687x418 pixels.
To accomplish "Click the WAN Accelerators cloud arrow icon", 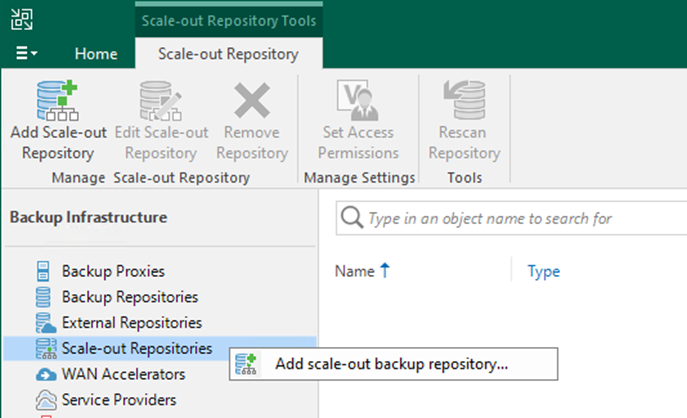I will coord(46,375).
